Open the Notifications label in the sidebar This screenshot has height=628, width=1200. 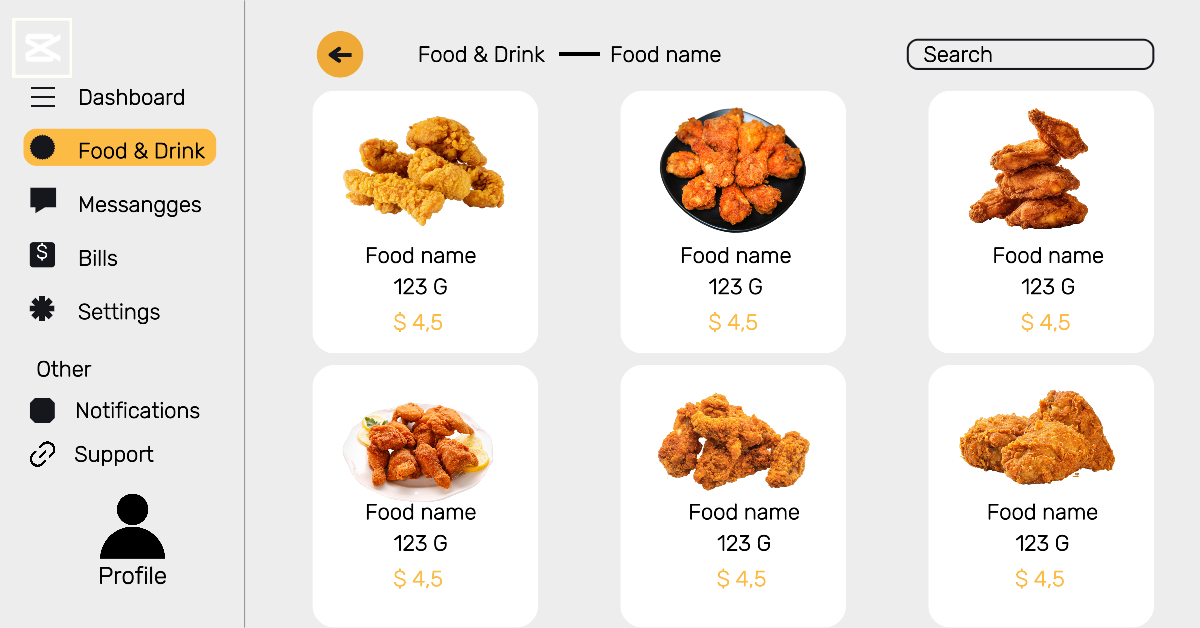click(137, 411)
